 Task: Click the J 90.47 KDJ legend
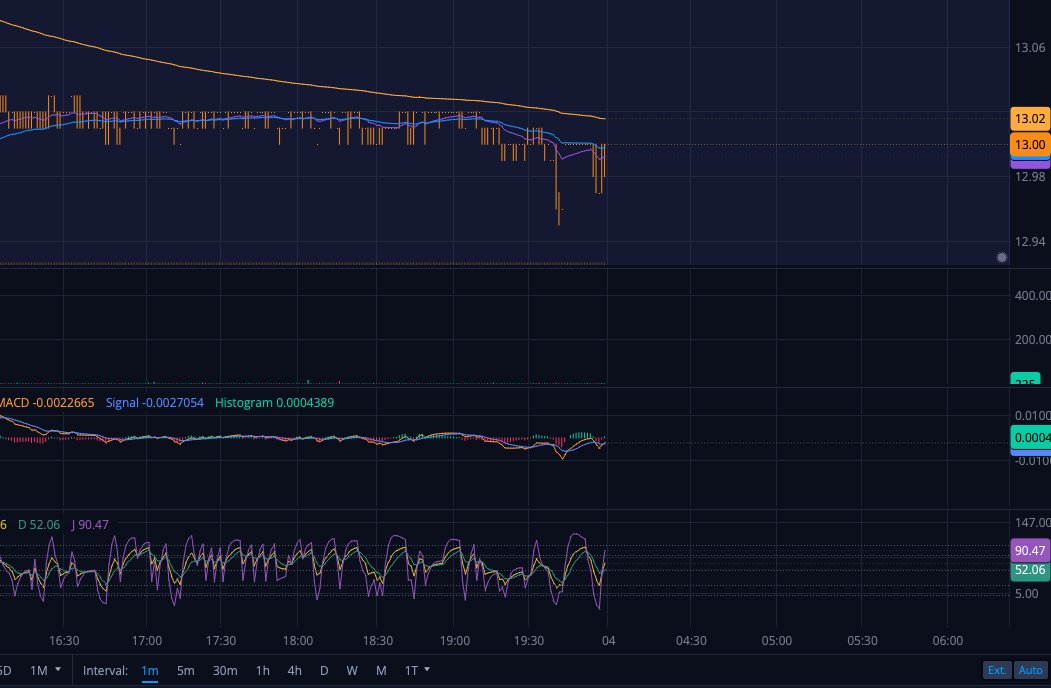pyautogui.click(x=90, y=524)
